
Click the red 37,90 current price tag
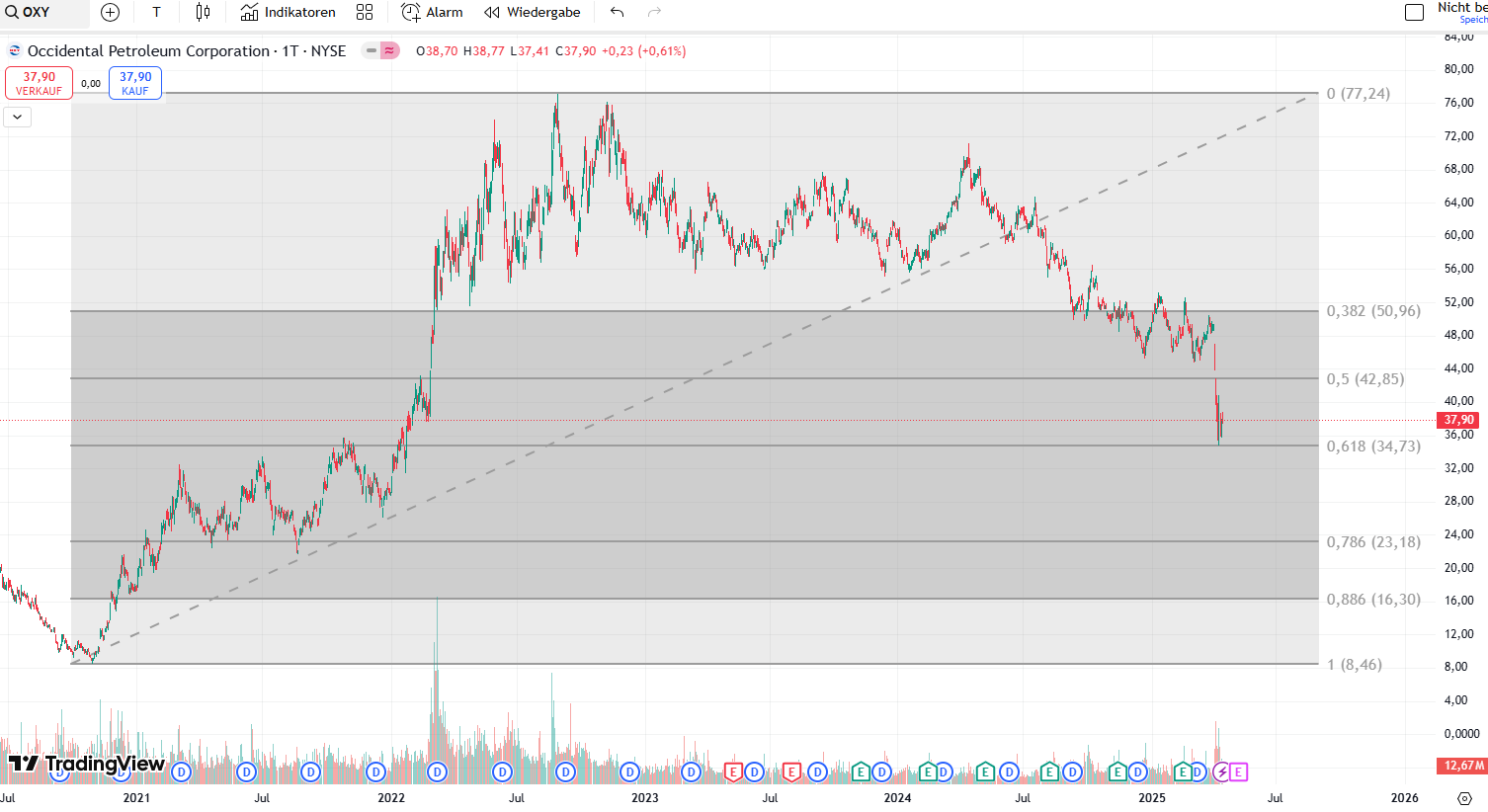pos(1458,420)
